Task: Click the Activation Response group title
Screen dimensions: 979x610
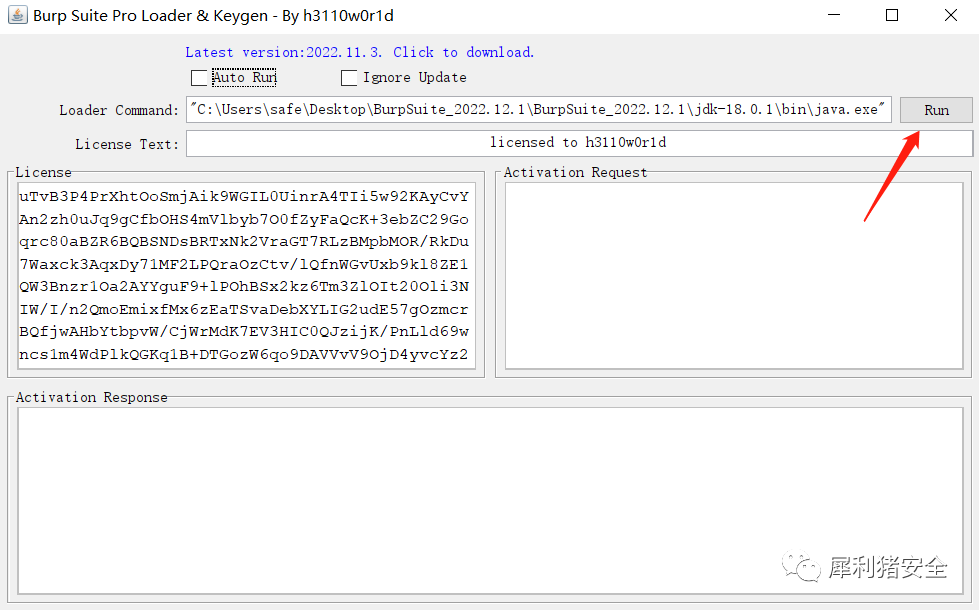Action: click(92, 398)
